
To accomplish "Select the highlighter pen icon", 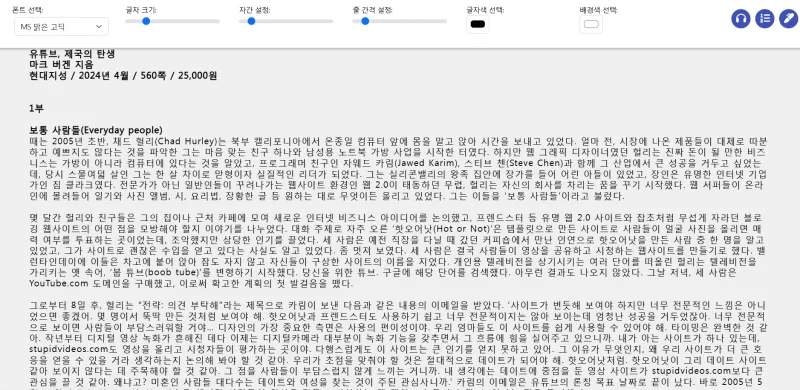I will coord(788,19).
